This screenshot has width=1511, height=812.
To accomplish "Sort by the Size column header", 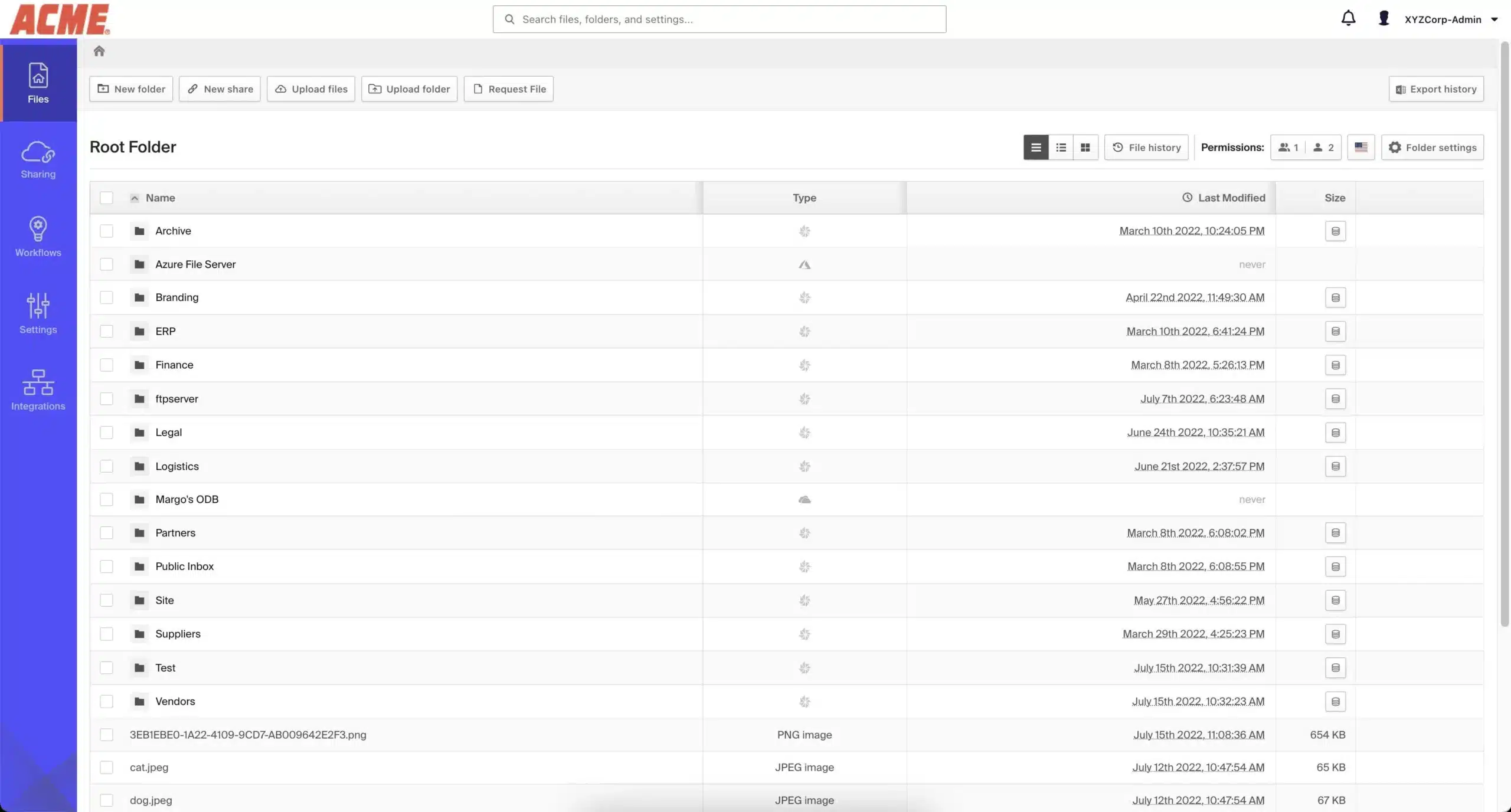I will [1335, 198].
